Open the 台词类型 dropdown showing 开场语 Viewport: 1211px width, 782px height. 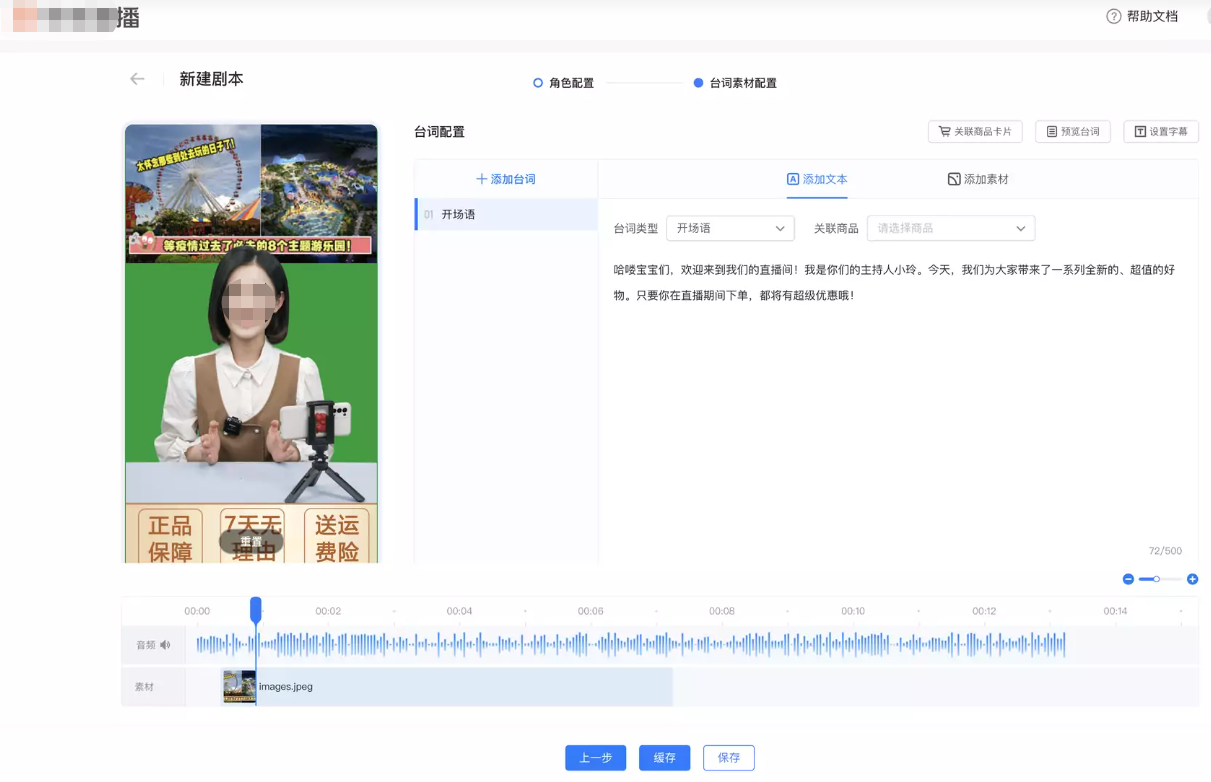730,228
